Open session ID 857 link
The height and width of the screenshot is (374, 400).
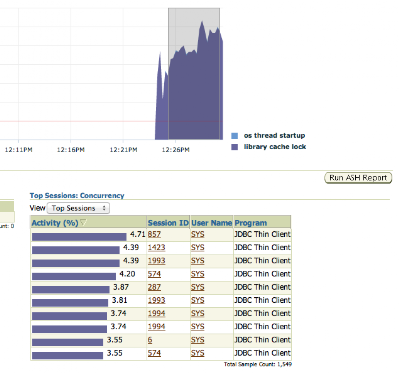(154, 234)
